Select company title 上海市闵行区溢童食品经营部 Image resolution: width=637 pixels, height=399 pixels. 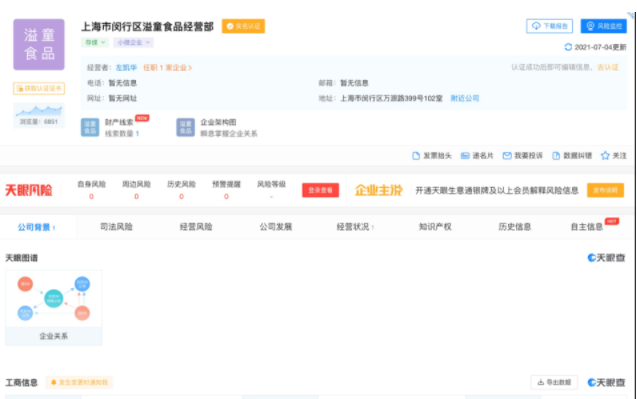[147, 27]
